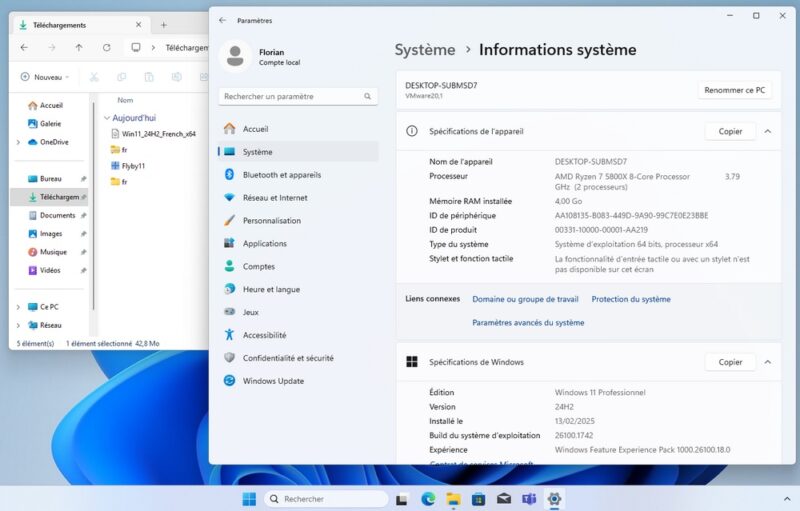800x511 pixels.
Task: Go back using Settings back arrow
Action: (x=222, y=20)
